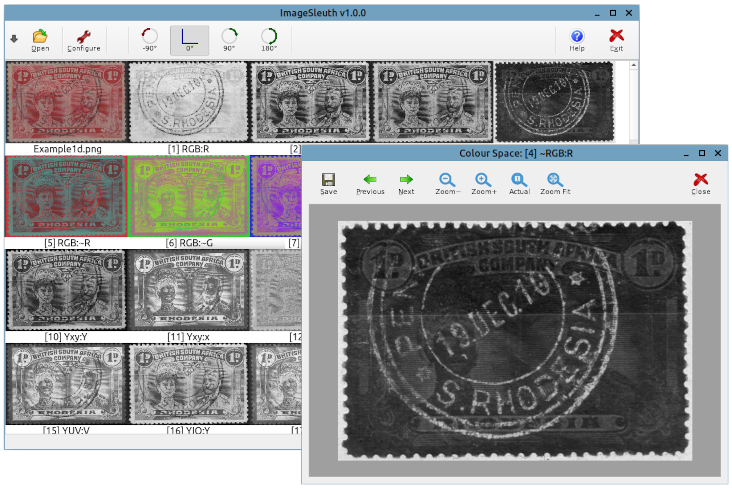The width and height of the screenshot is (732, 488).
Task: Minimize the Colour Space window
Action: (686, 154)
